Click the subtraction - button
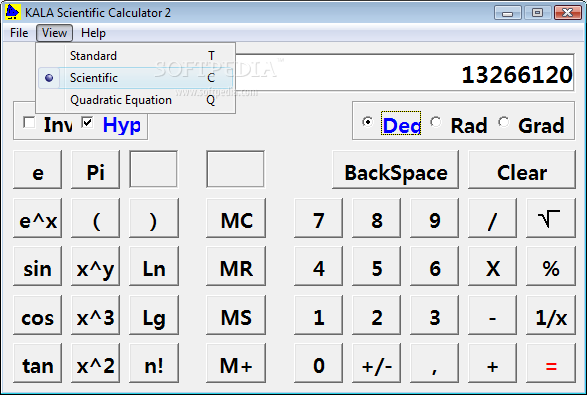The image size is (587, 395). pos(492,315)
